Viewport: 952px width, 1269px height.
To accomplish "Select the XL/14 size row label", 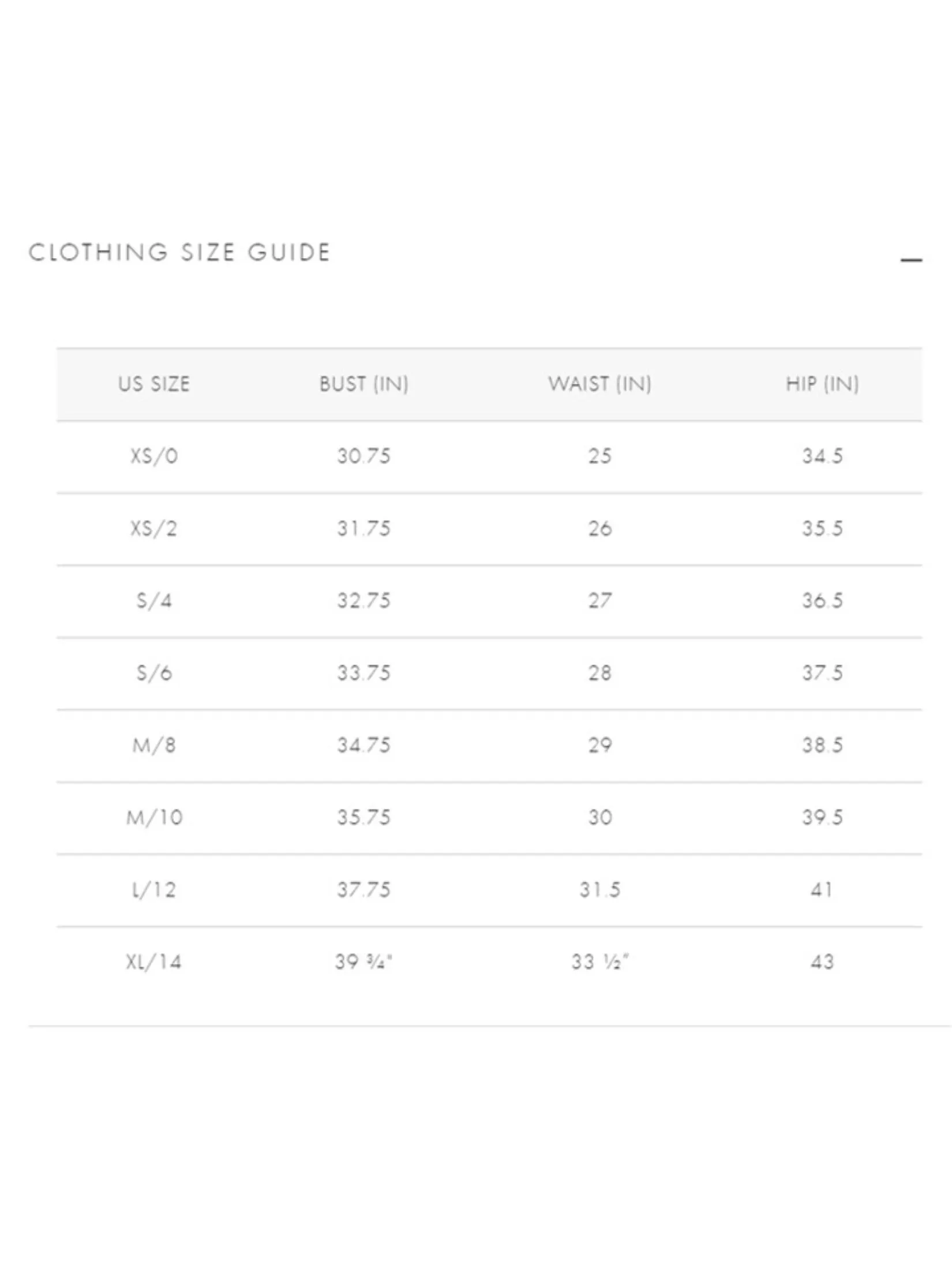I will (x=154, y=962).
